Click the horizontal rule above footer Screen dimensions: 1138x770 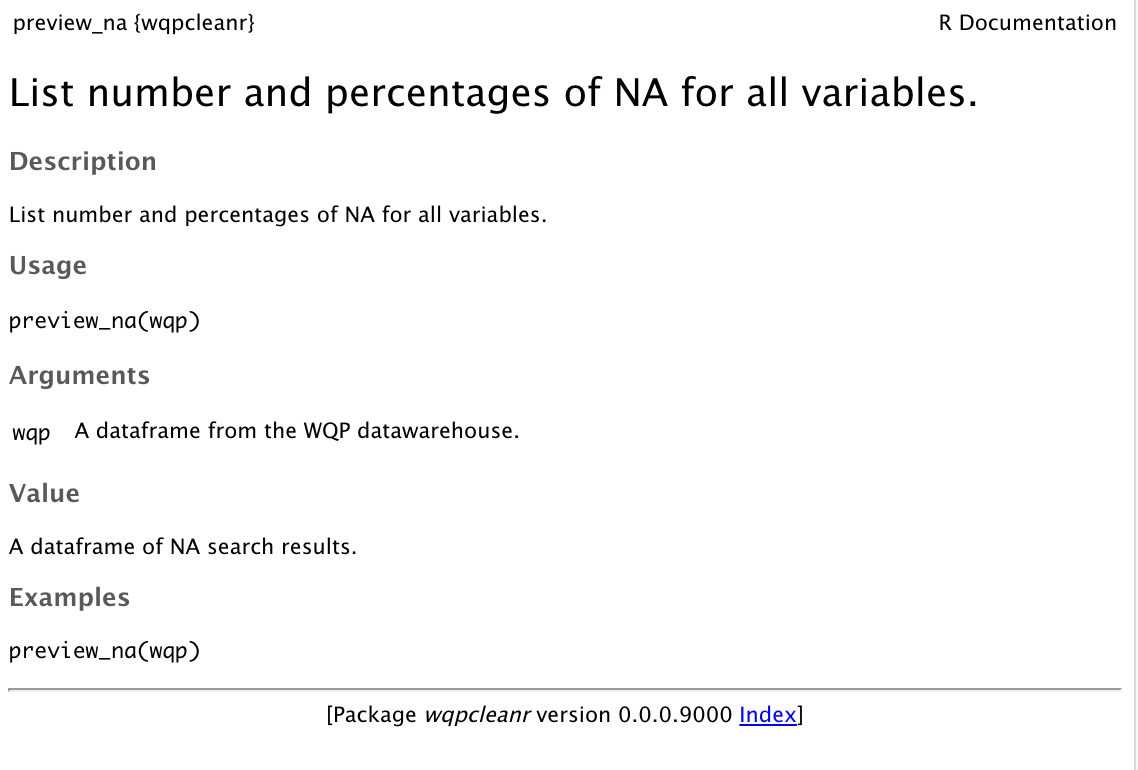(x=565, y=689)
